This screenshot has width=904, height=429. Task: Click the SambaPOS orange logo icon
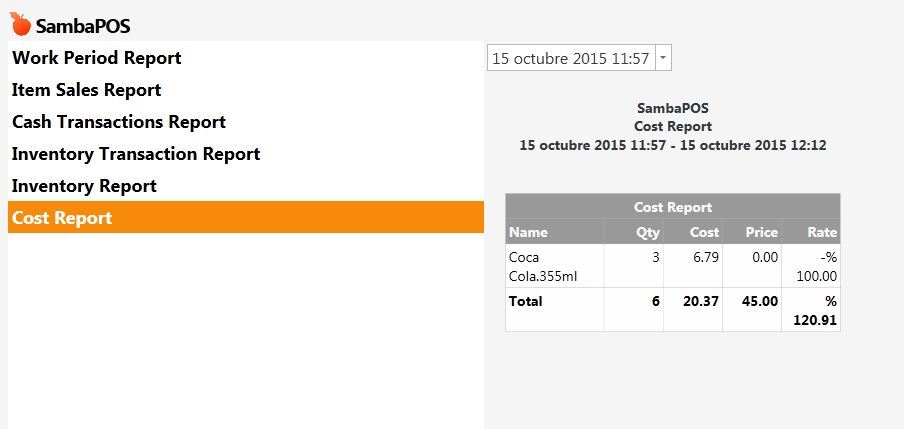(x=20, y=24)
